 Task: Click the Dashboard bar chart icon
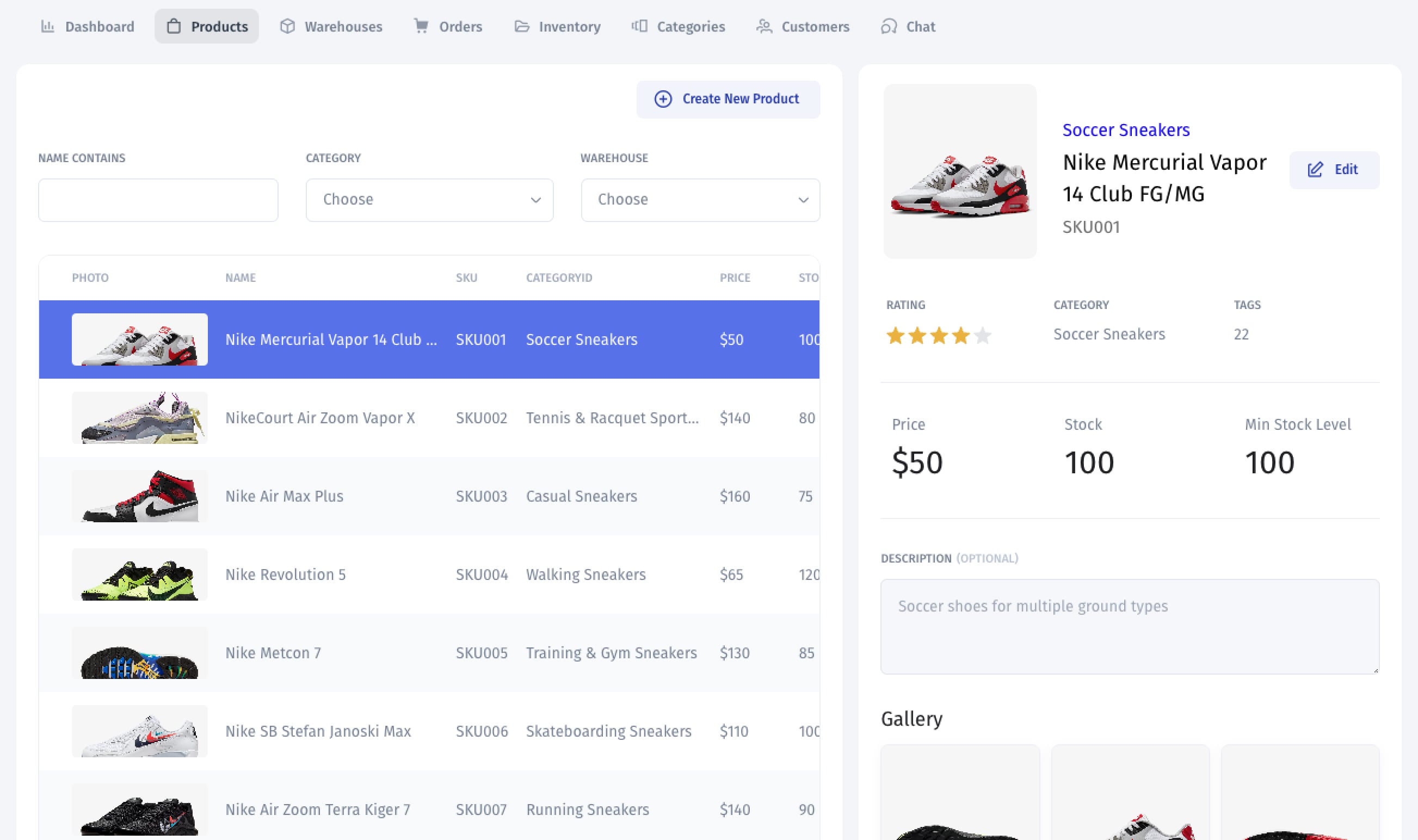(x=47, y=27)
